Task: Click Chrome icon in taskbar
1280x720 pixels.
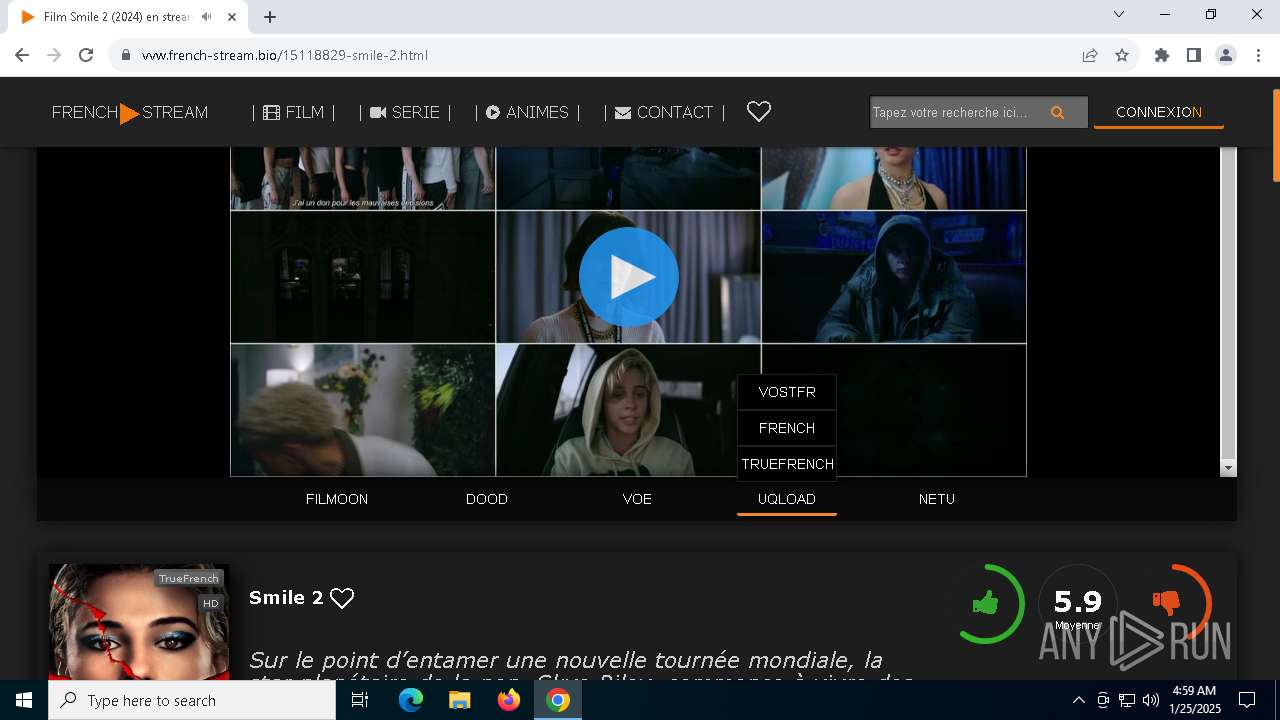Action: click(x=558, y=700)
